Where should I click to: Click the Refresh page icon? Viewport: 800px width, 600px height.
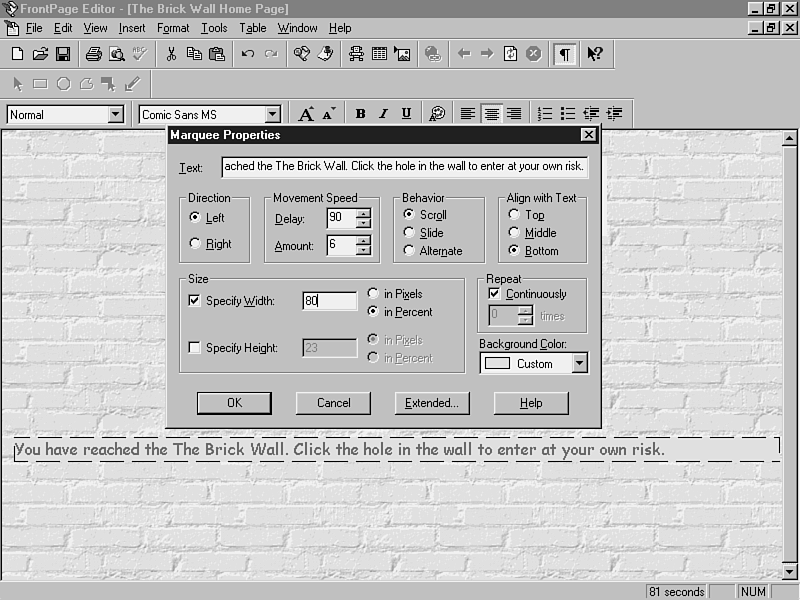click(510, 54)
